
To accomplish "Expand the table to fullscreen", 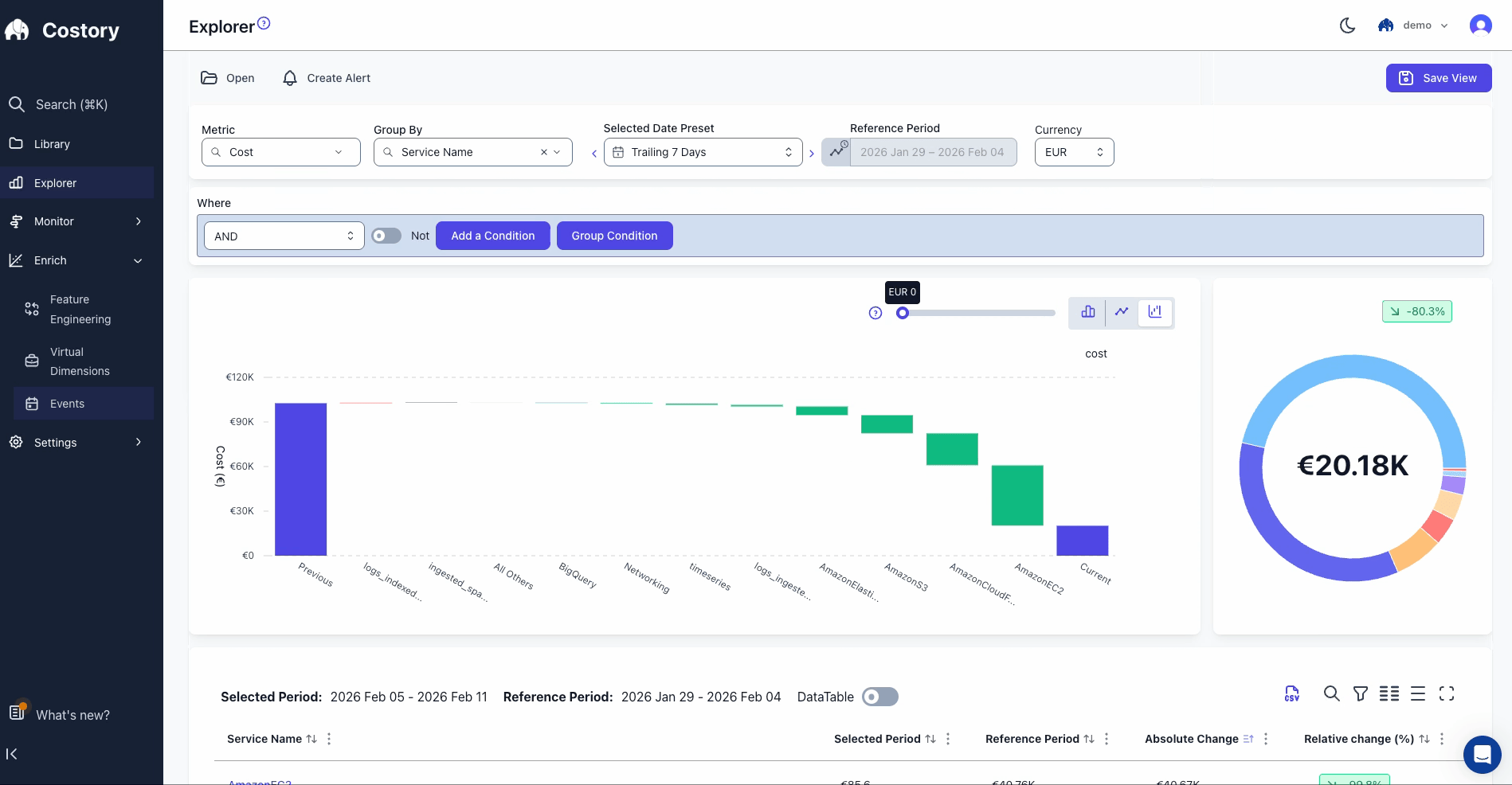I will click(x=1447, y=693).
